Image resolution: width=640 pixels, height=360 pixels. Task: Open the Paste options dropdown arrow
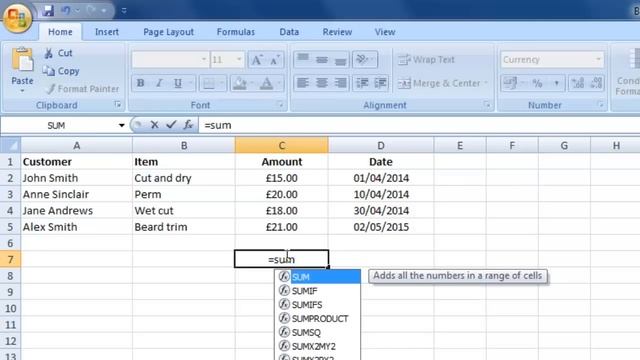pos(22,91)
